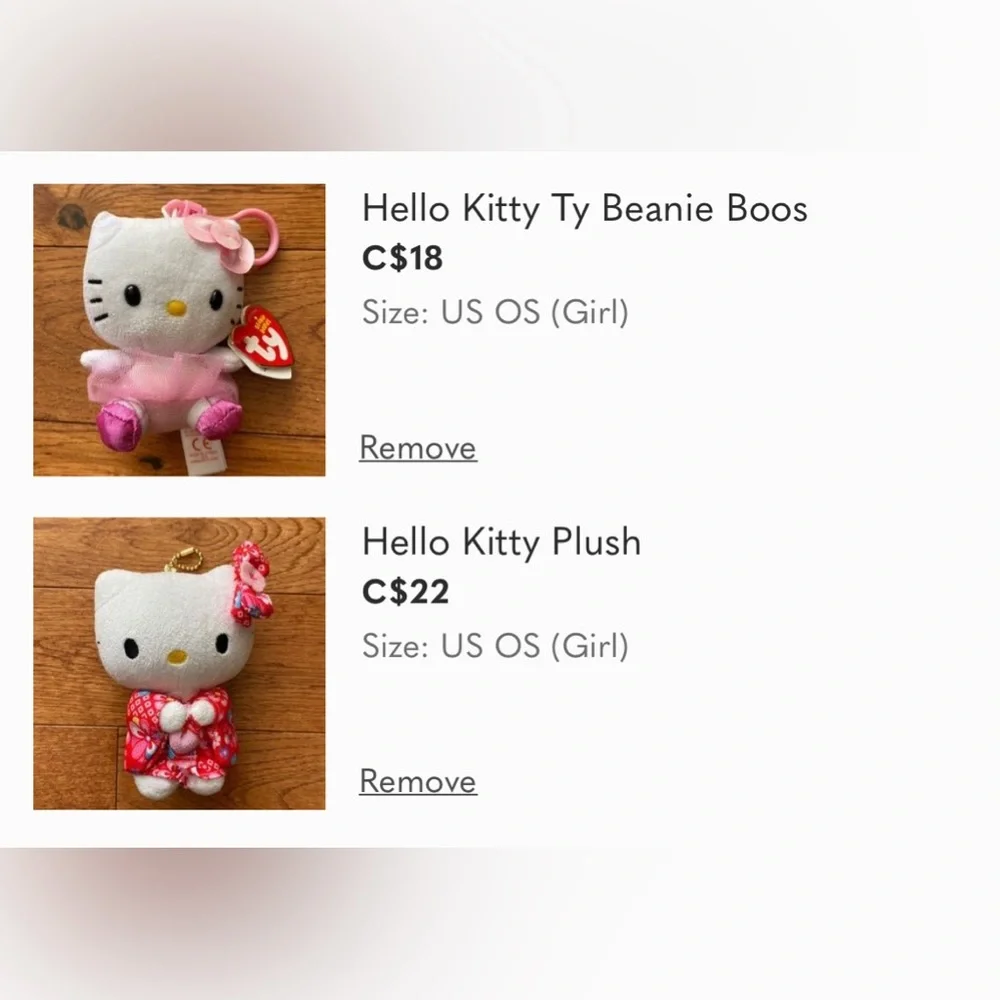Click the "Hello Kitty Plush" title
The image size is (1000, 1000).
[501, 542]
